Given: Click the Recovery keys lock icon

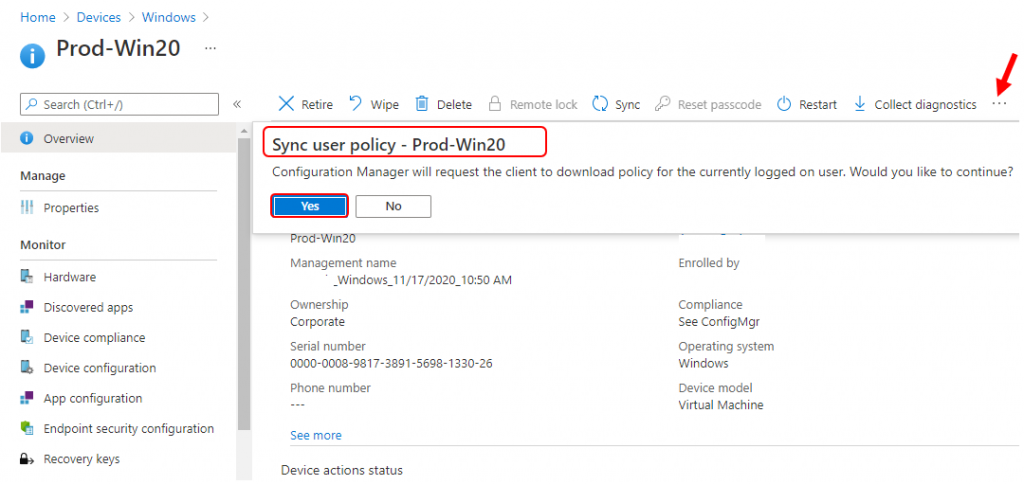Looking at the screenshot, I should coord(27,459).
